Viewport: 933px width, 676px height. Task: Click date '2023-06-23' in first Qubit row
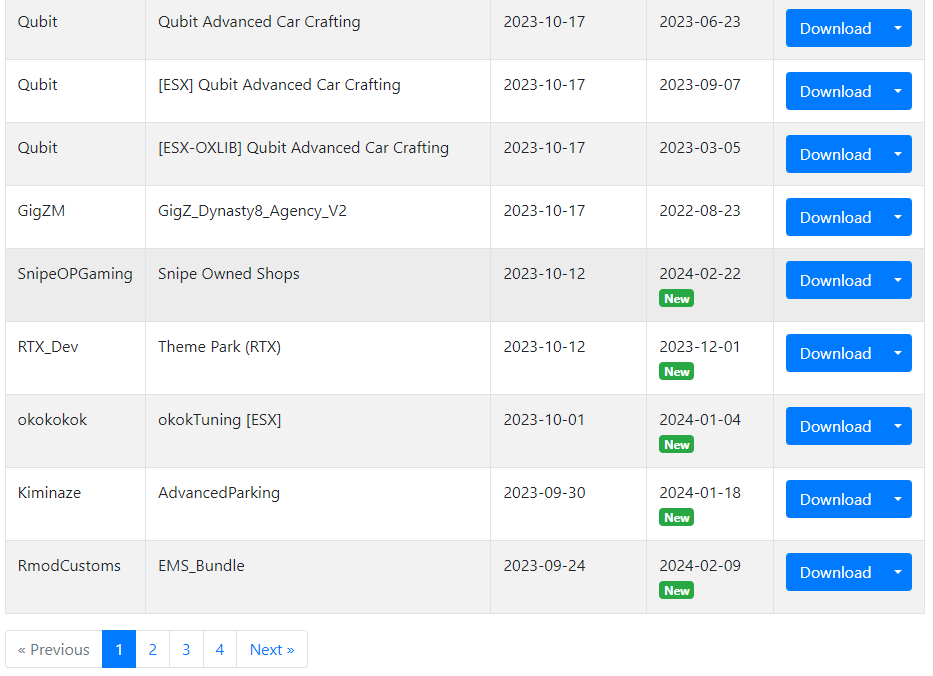click(700, 21)
